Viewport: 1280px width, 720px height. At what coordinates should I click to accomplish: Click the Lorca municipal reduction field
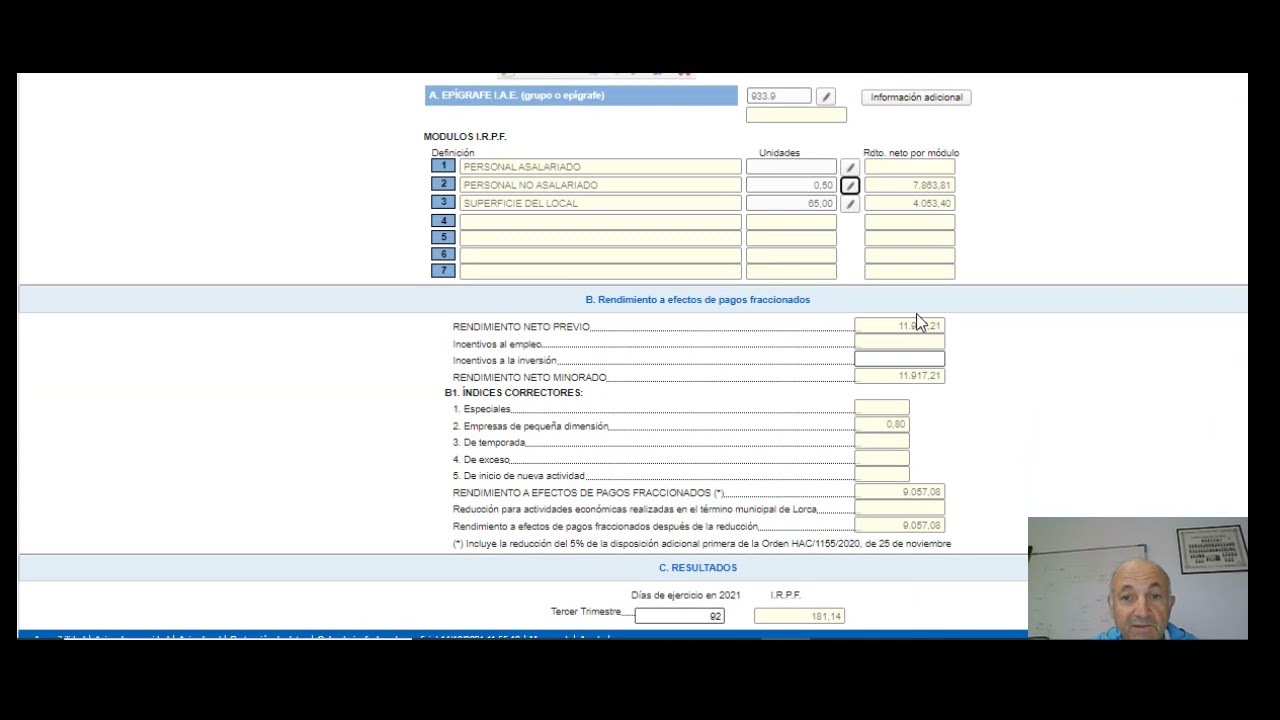(899, 509)
